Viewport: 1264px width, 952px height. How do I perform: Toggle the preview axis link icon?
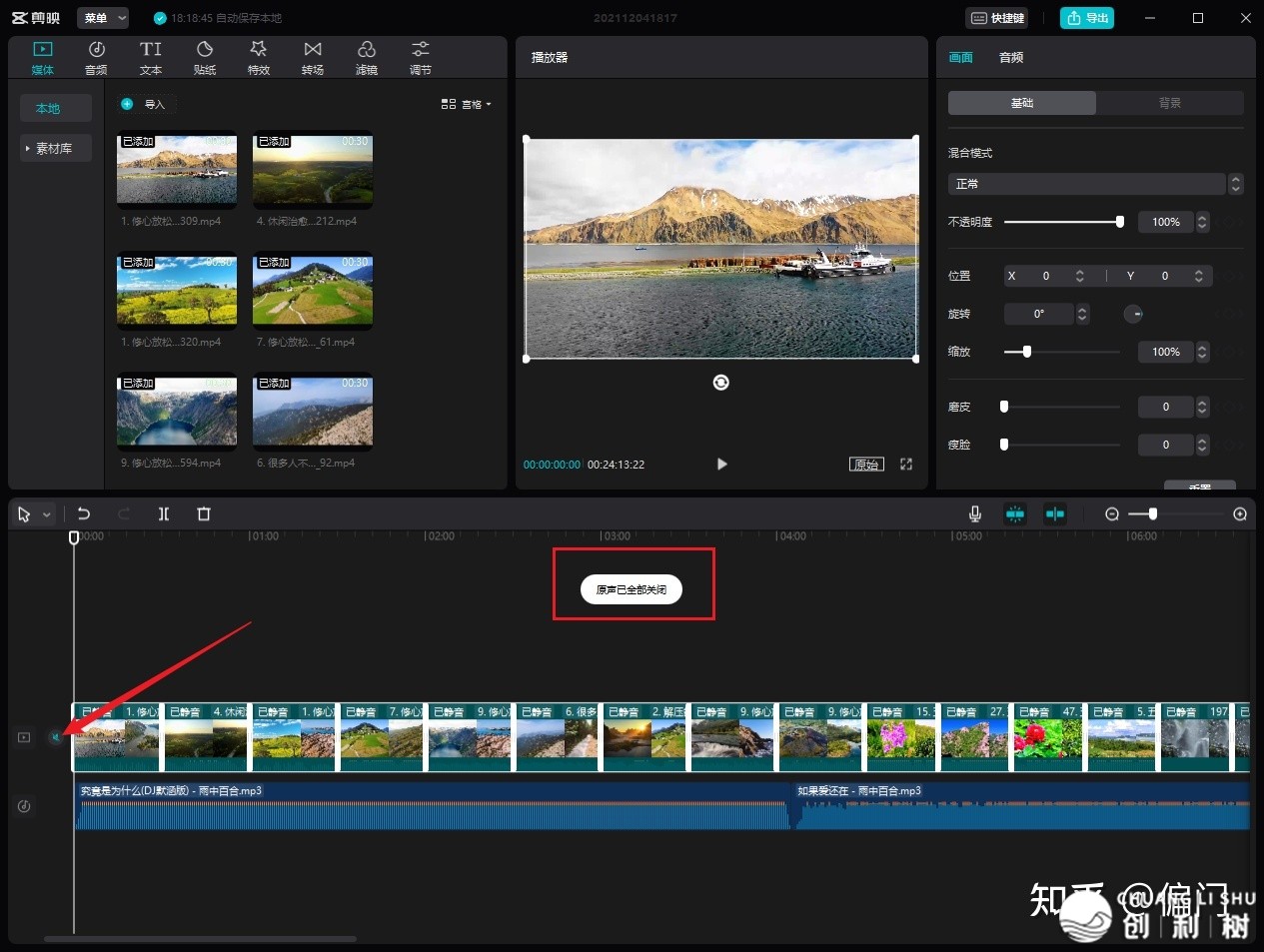coord(1055,513)
